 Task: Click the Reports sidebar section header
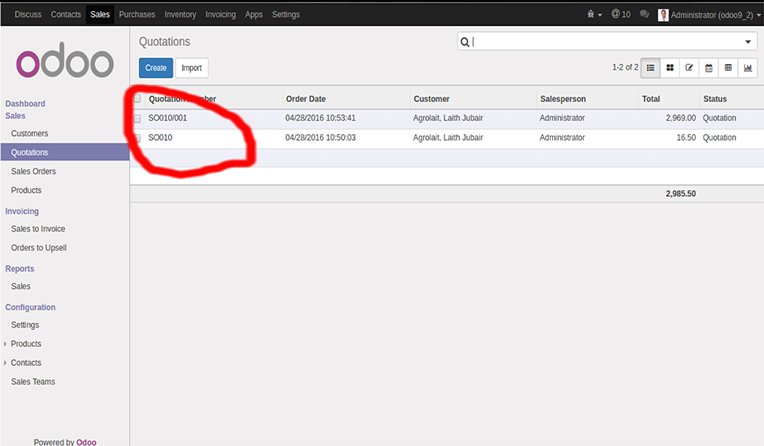pos(19,269)
